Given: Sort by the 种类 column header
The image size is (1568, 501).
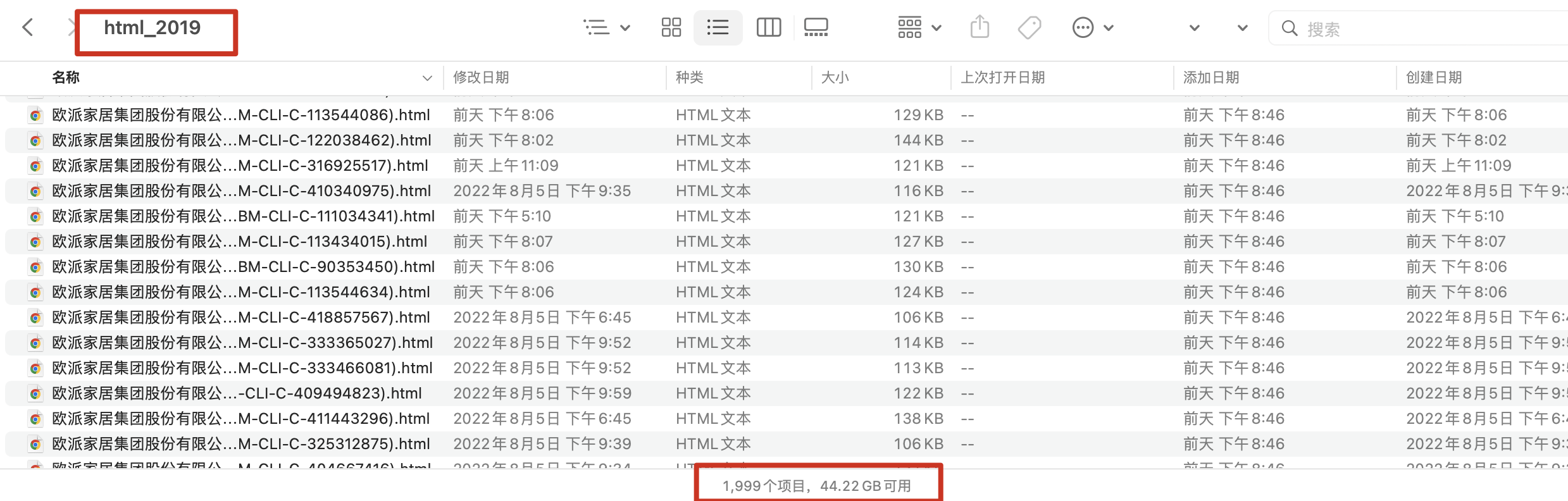Looking at the screenshot, I should (689, 78).
